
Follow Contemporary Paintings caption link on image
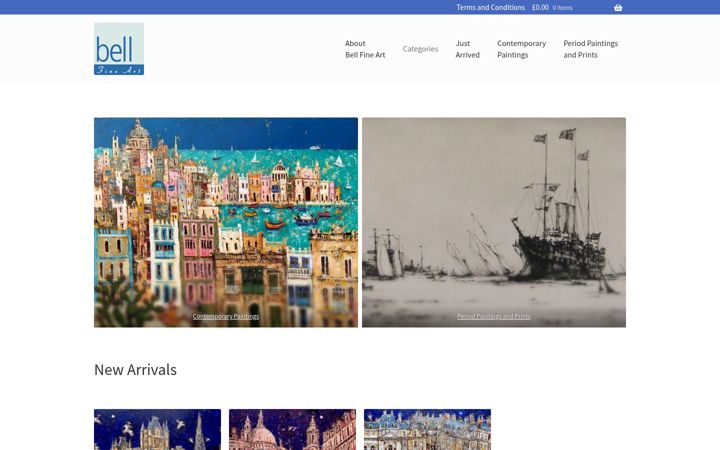coord(226,316)
